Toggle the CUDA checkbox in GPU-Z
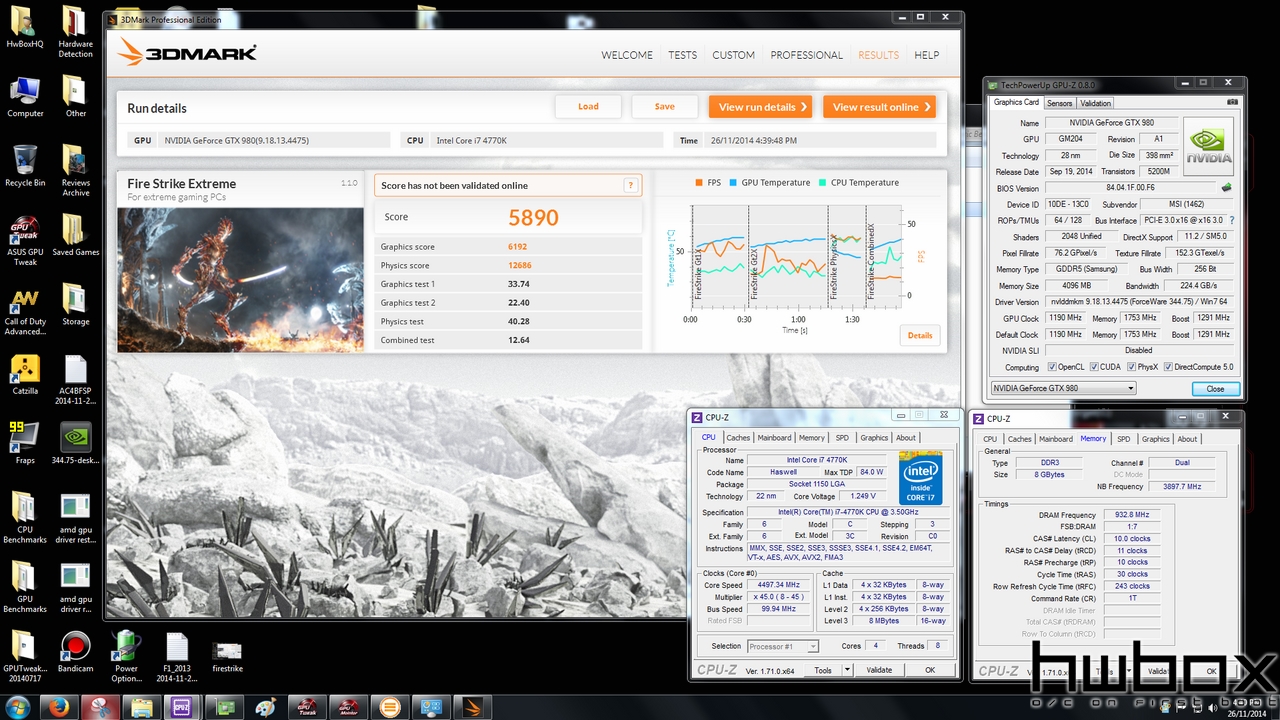 [x=1097, y=367]
